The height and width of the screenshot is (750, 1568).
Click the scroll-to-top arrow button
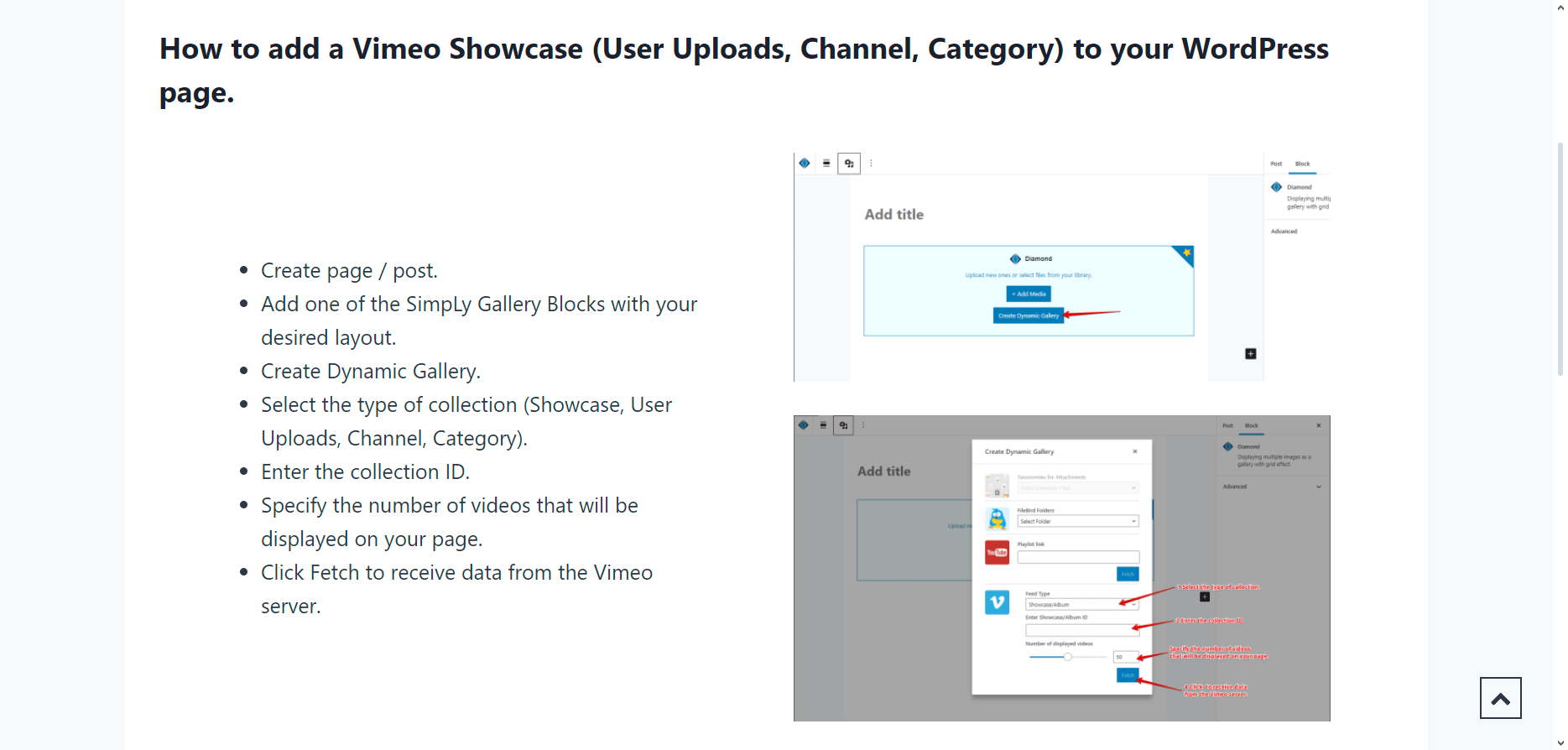pos(1500,698)
